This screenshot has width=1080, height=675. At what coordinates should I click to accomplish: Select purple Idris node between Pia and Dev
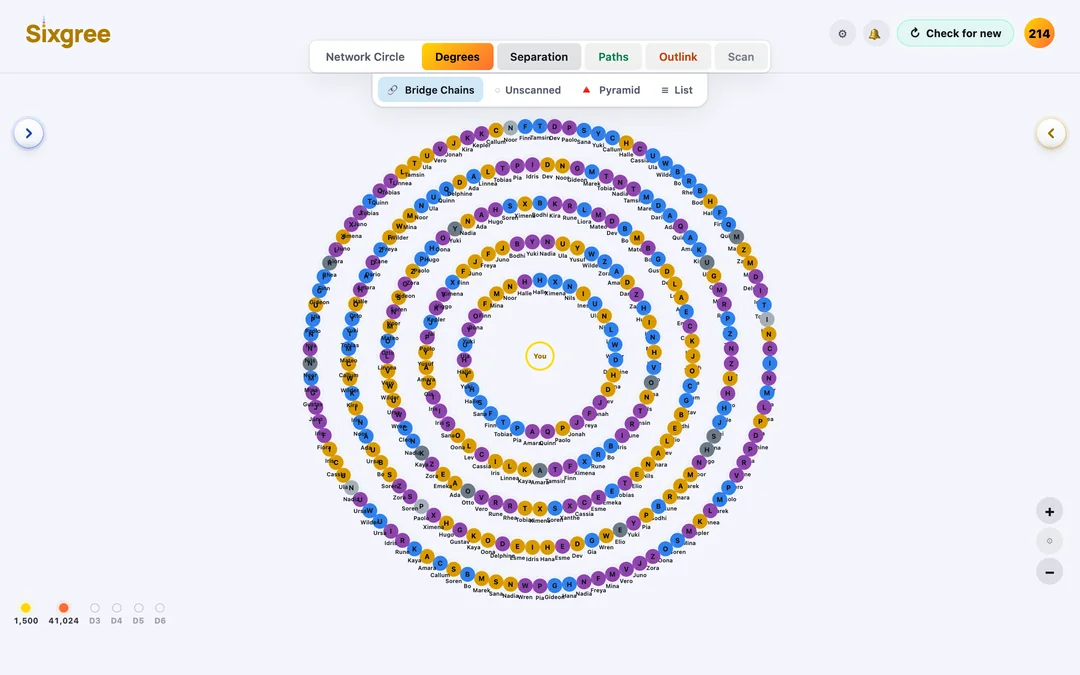[532, 165]
